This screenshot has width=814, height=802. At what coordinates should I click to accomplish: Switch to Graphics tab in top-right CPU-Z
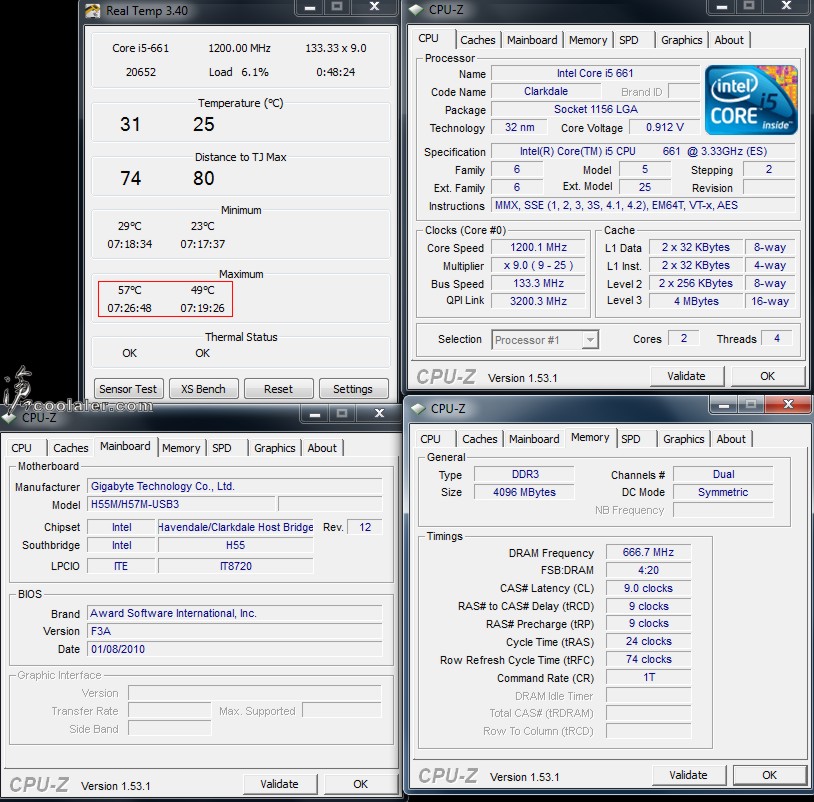point(682,40)
